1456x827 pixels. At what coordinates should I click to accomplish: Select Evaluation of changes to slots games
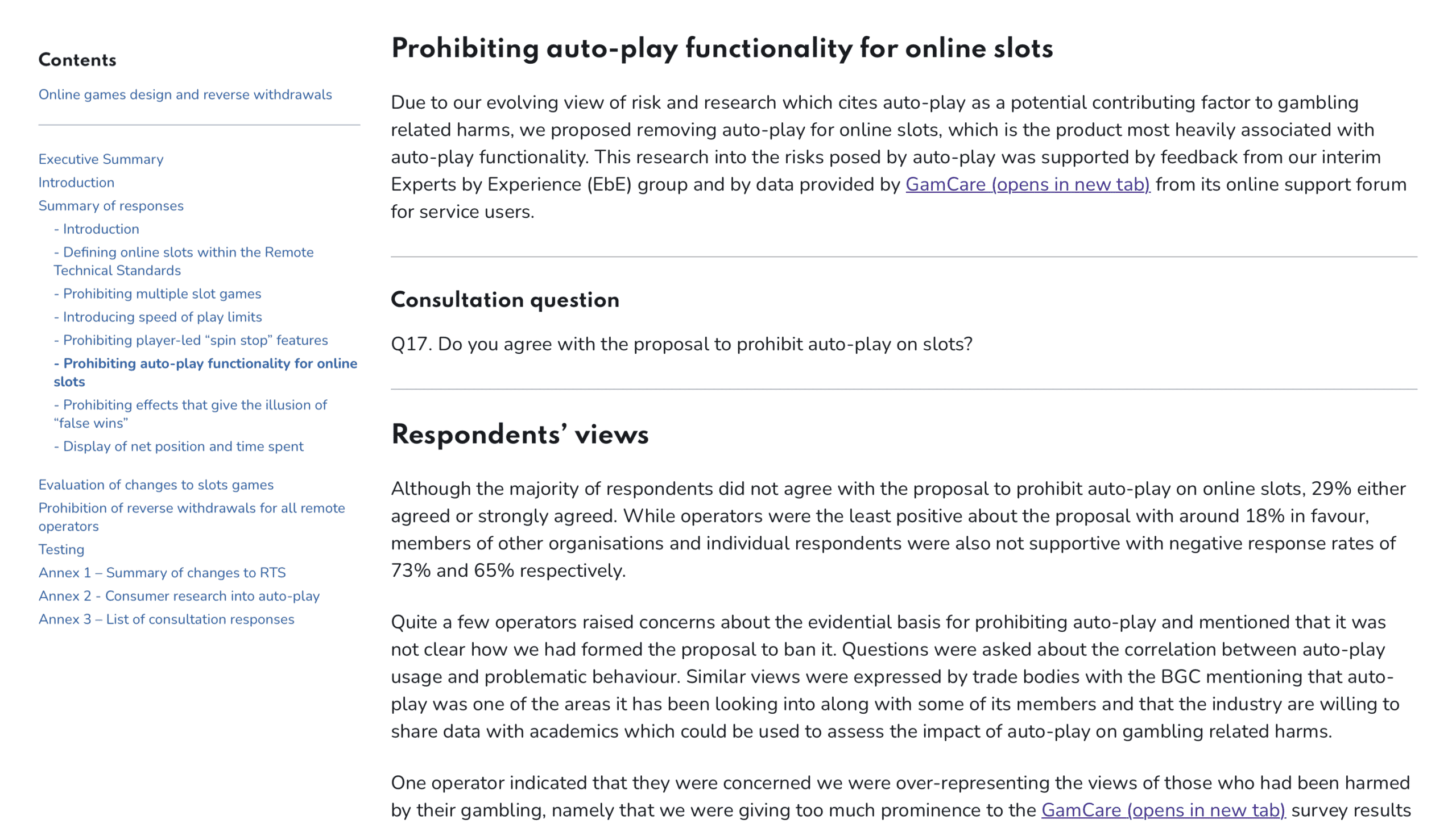[154, 484]
